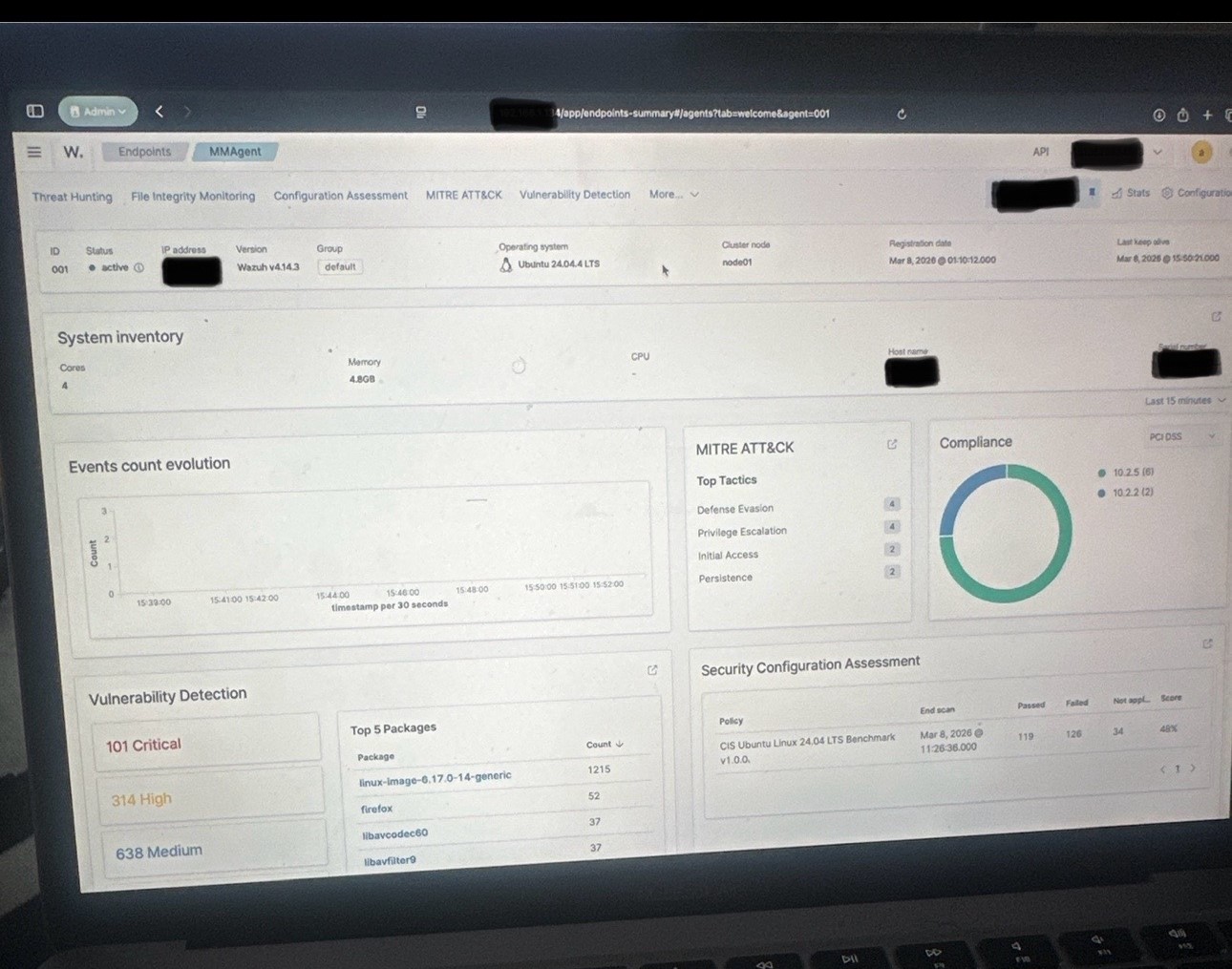
Task: Open Vulnerability Detection external-link icon
Action: point(652,670)
